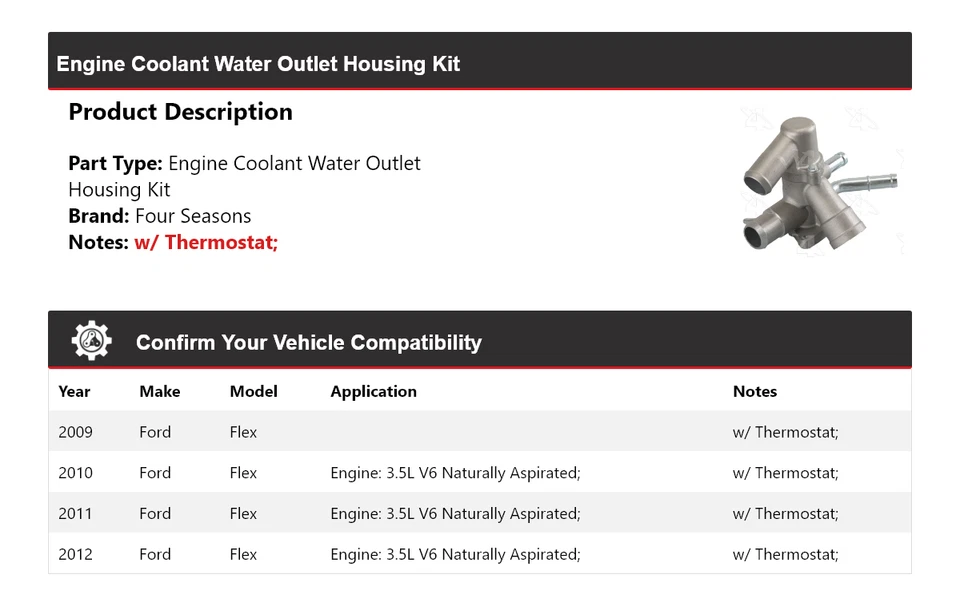Click the Four Seasons brand name
Viewport: 960px width, 606px height.
(193, 216)
